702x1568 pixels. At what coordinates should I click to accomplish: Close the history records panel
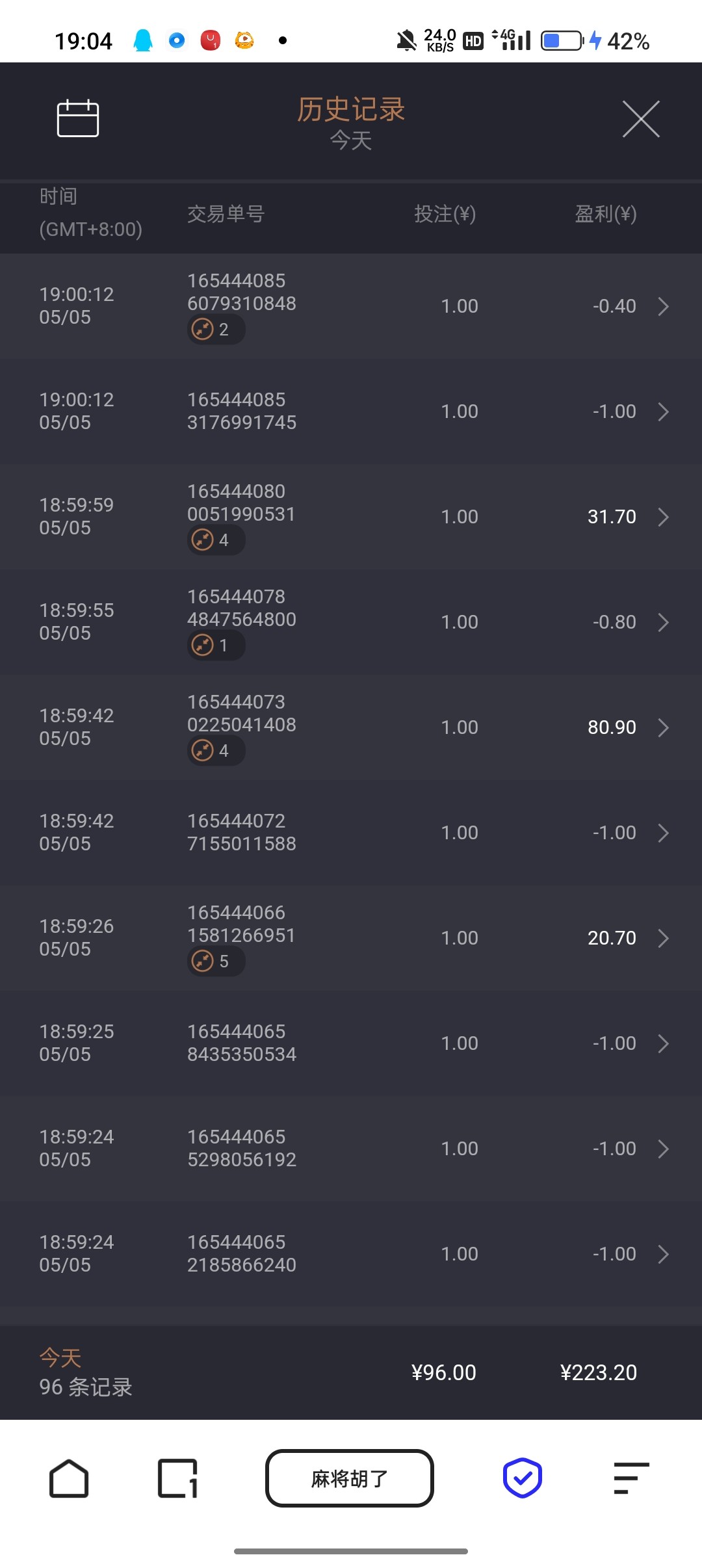click(641, 119)
